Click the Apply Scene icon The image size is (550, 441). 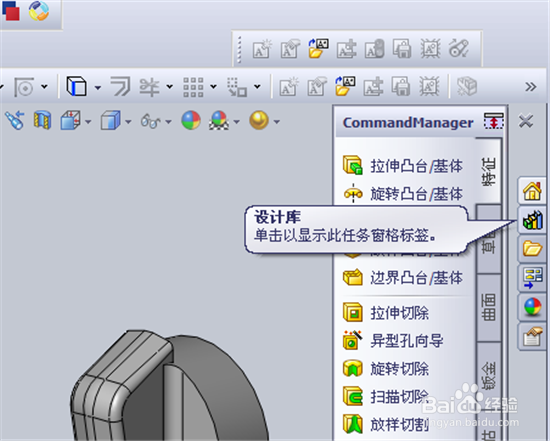click(x=219, y=120)
